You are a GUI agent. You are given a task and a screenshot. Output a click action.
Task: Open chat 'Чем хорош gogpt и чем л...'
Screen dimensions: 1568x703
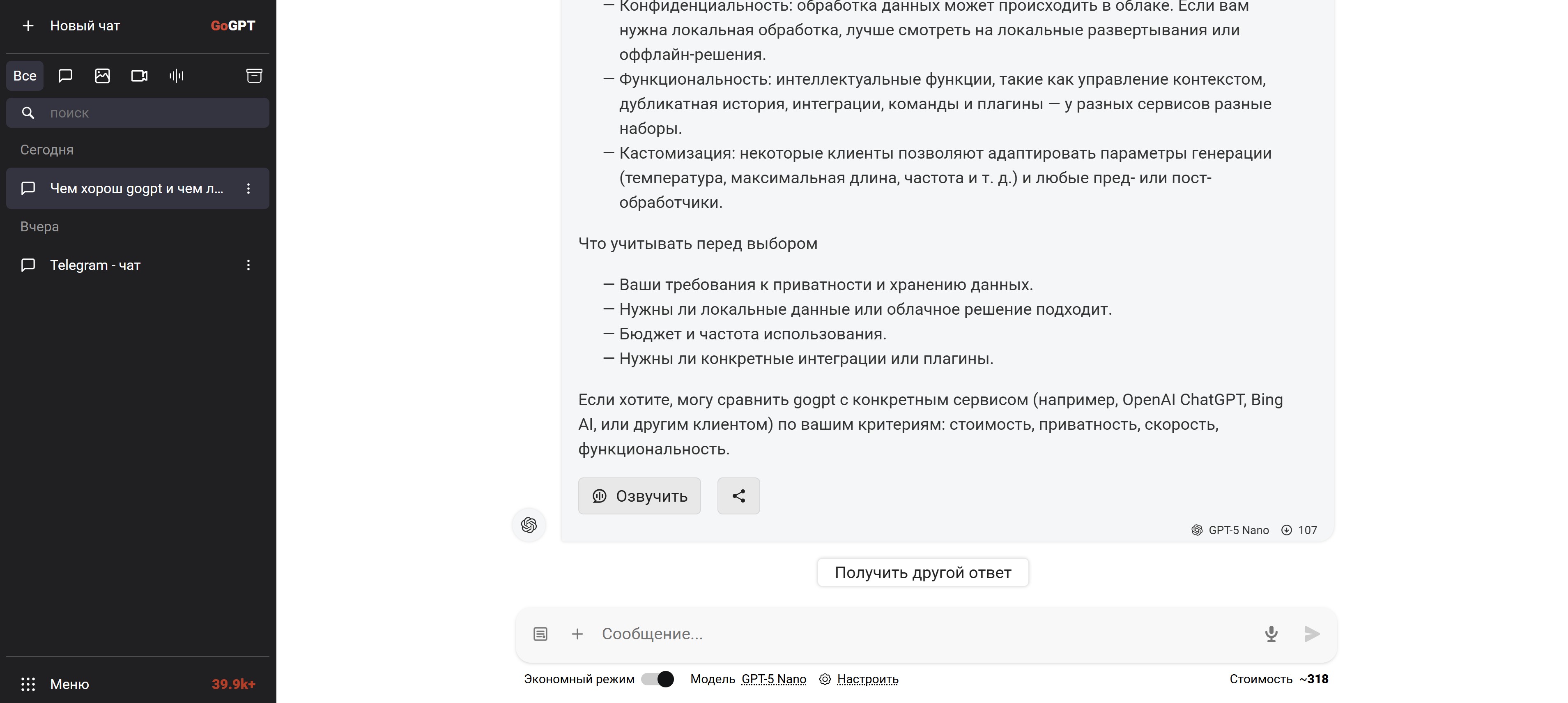pos(138,188)
